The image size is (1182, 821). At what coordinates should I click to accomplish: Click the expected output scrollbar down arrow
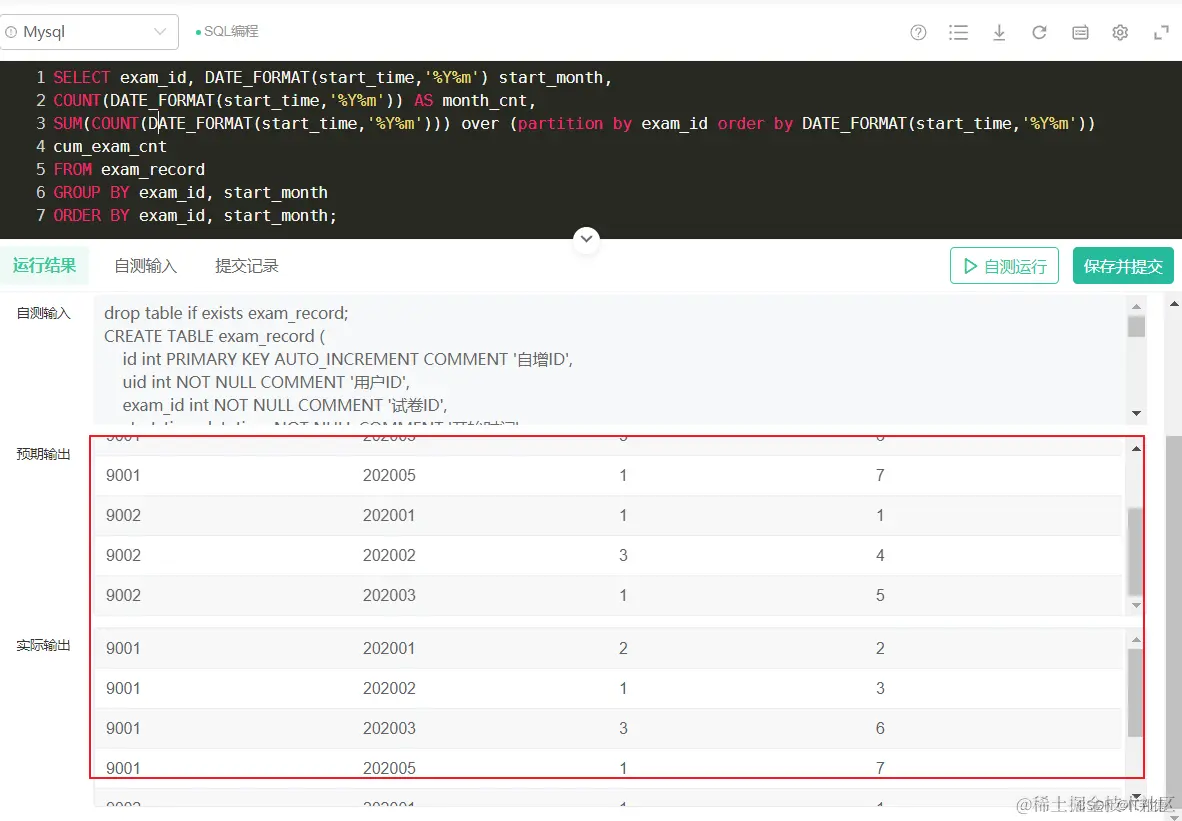[1137, 605]
